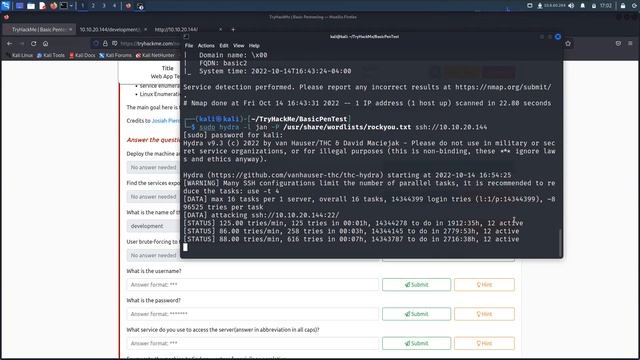This screenshot has height=360, width=640.
Task: Launch the text editor panel icon
Action: [x=42, y=6]
